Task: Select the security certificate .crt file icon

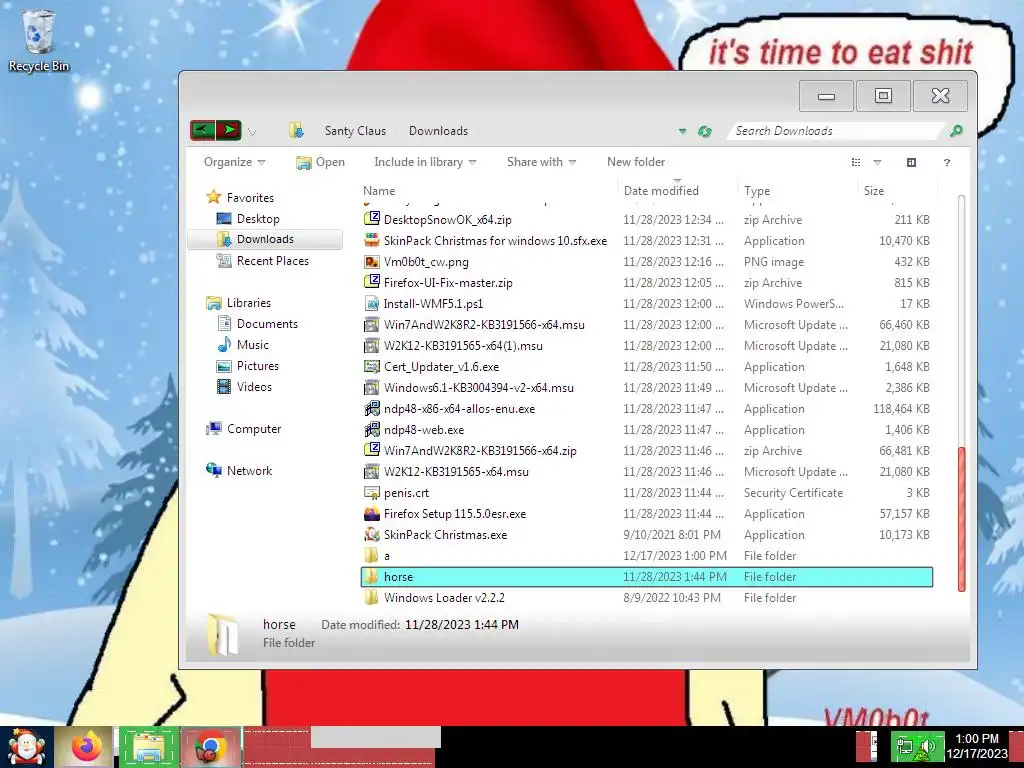Action: coord(372,492)
